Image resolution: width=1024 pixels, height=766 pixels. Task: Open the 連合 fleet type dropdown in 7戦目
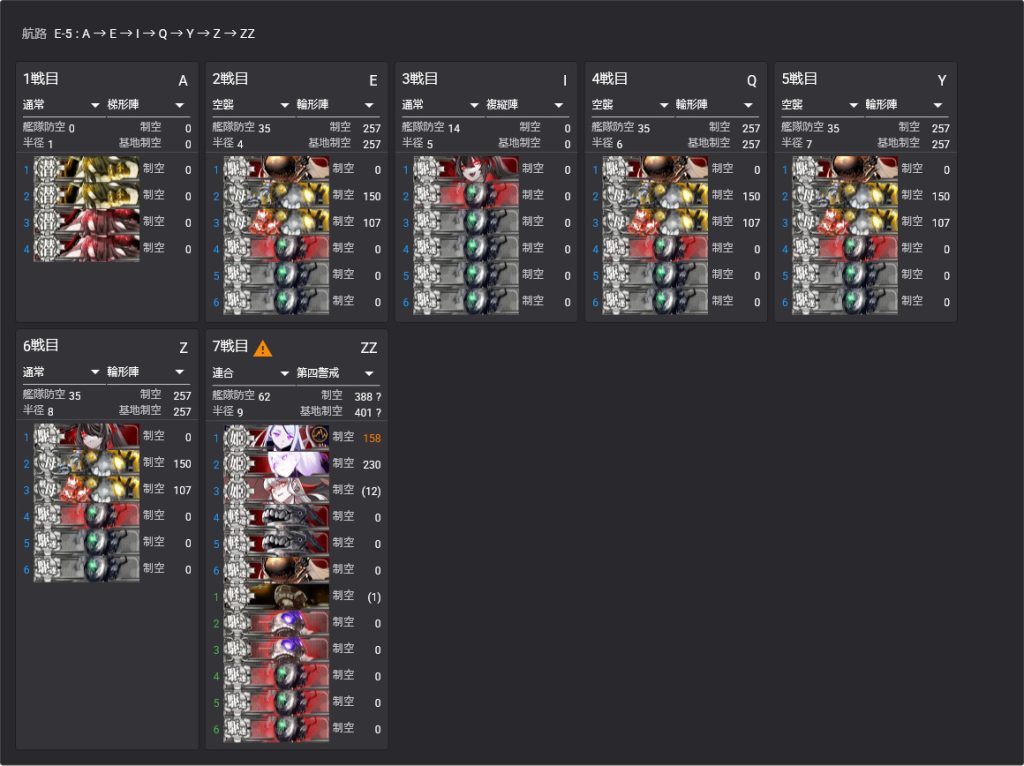[x=251, y=372]
